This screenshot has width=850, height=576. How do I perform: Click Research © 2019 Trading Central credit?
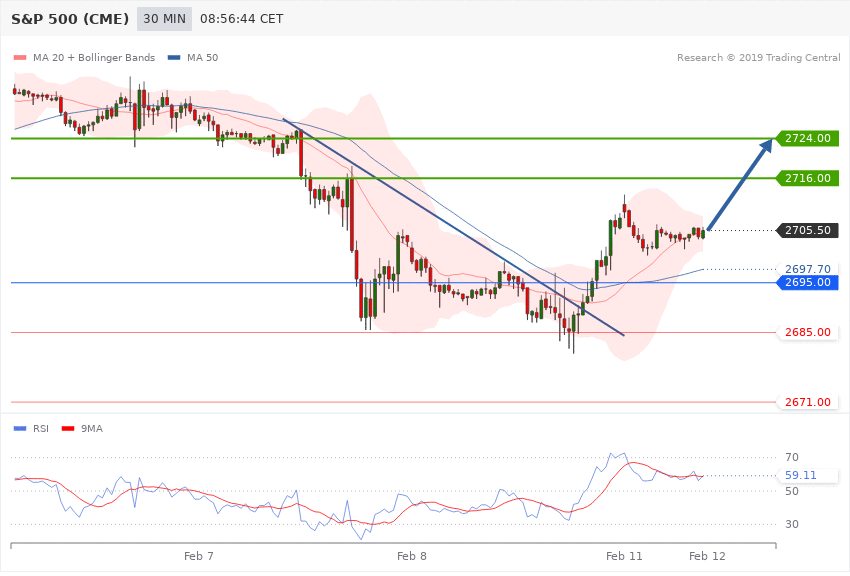(x=758, y=57)
